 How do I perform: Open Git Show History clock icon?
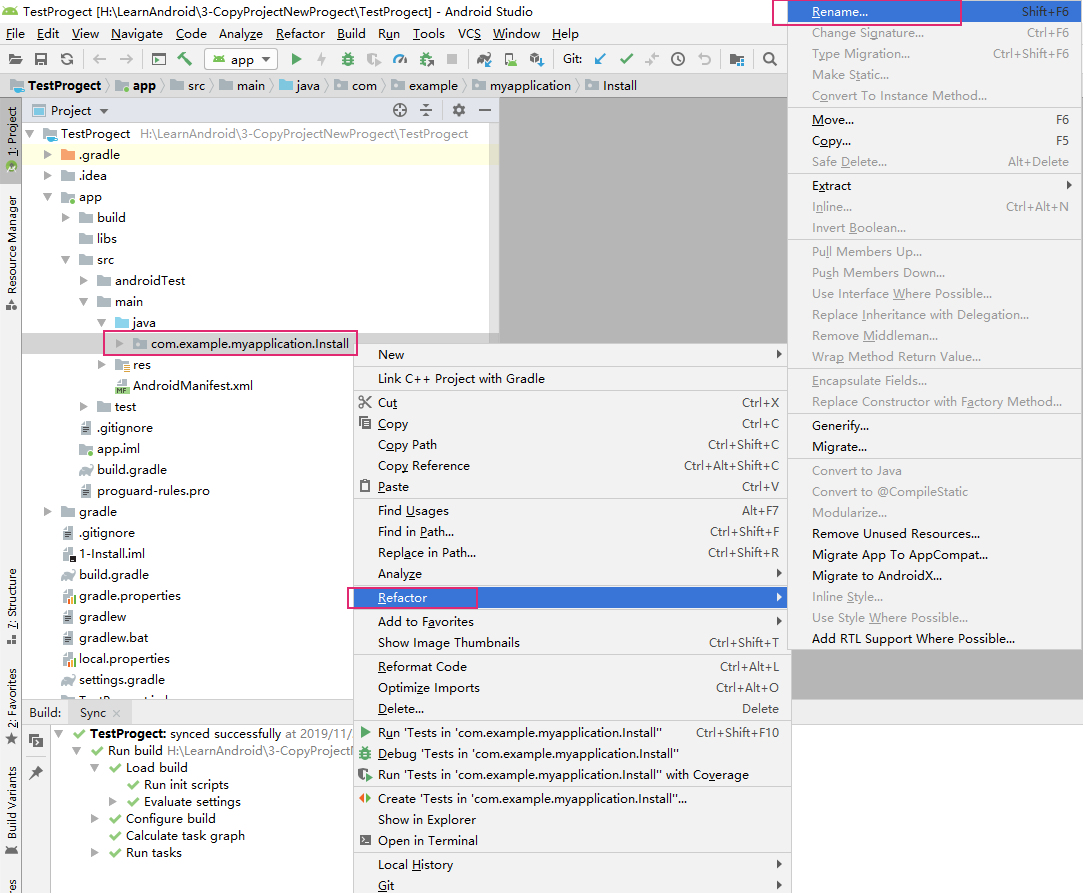(678, 59)
